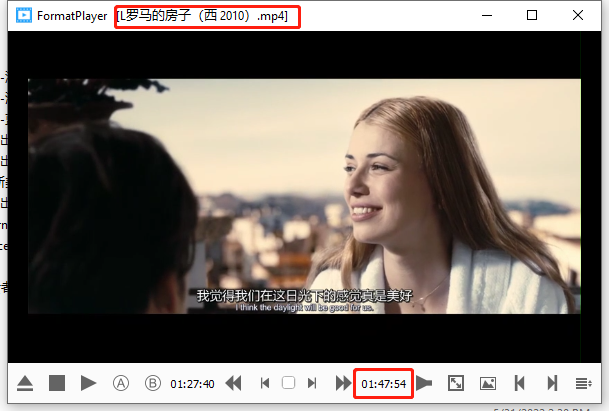Click the FormatPlayer app icon in title bar
This screenshot has width=609, height=411.
(x=24, y=15)
